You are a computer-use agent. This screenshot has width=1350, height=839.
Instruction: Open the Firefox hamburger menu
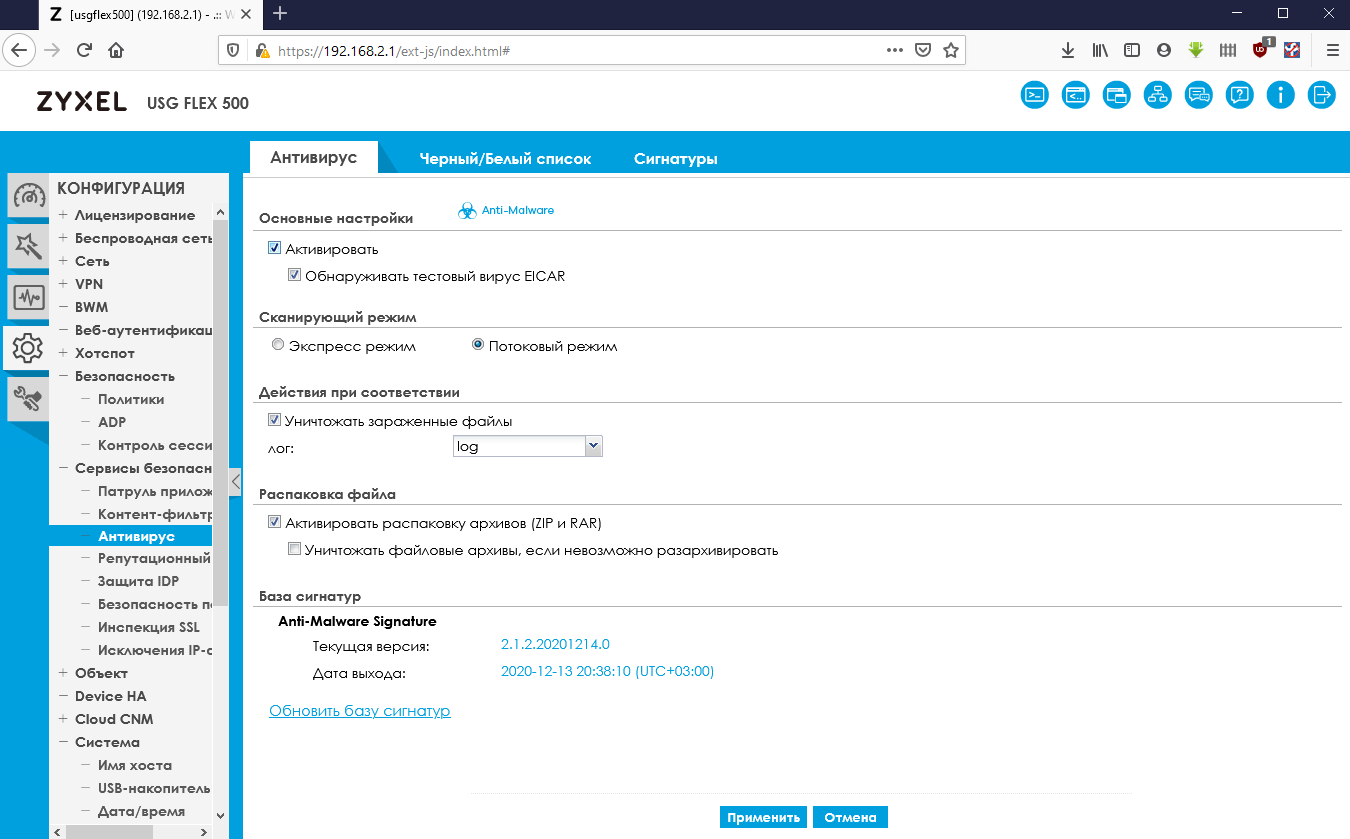click(1332, 50)
